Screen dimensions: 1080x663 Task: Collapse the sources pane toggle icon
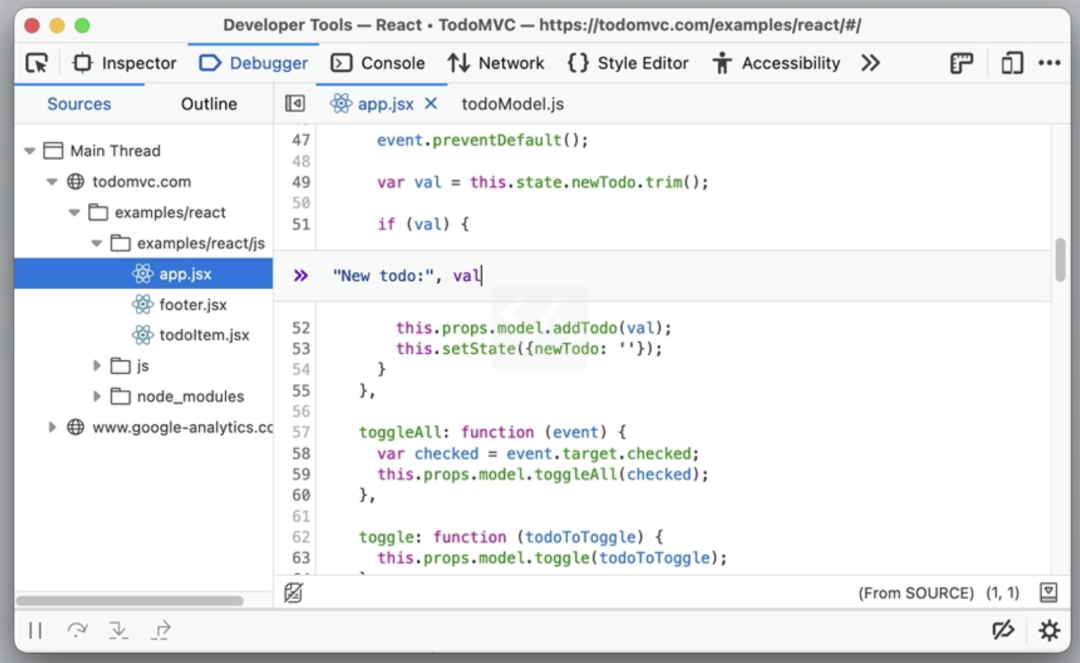pos(295,104)
